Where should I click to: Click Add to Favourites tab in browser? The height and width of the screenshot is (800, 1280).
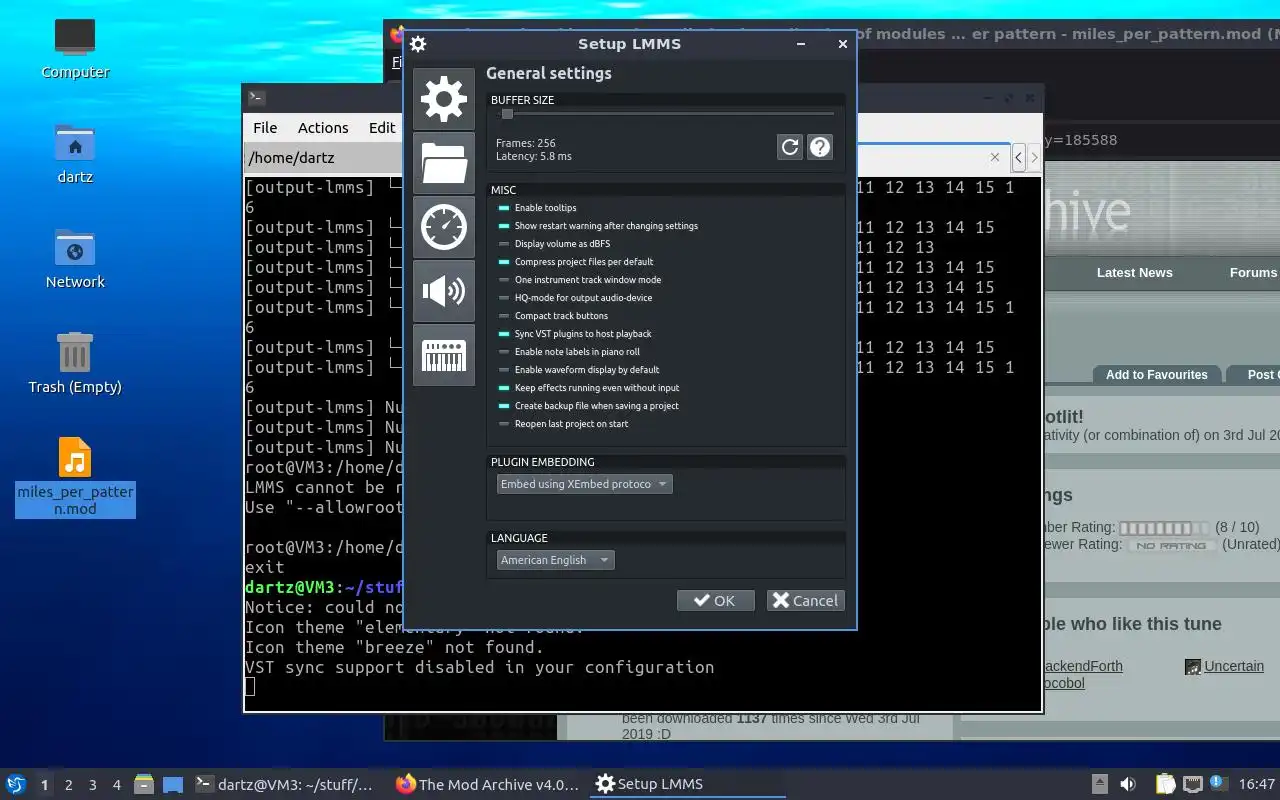point(1156,375)
